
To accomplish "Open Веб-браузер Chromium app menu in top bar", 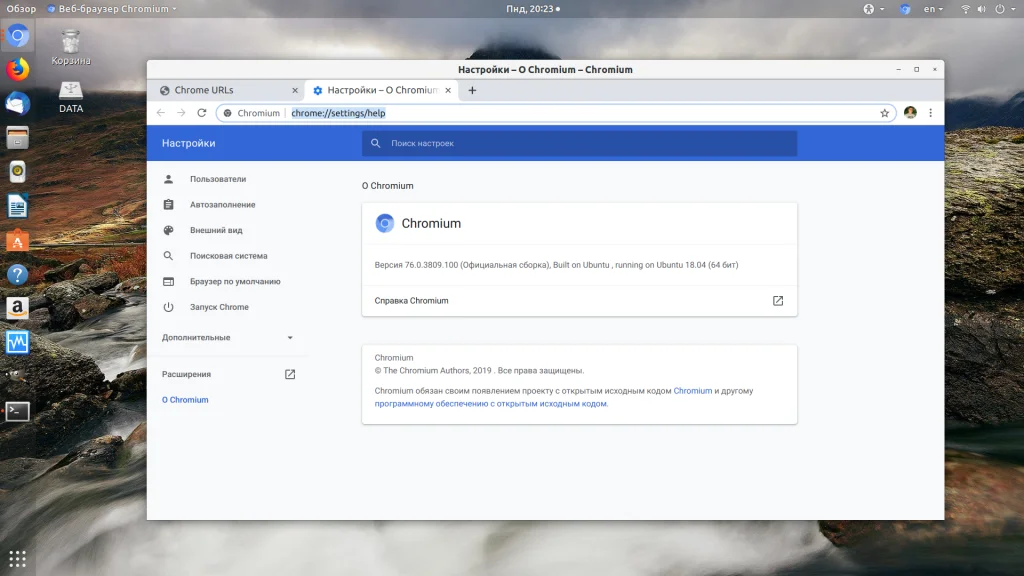I will (x=112, y=8).
